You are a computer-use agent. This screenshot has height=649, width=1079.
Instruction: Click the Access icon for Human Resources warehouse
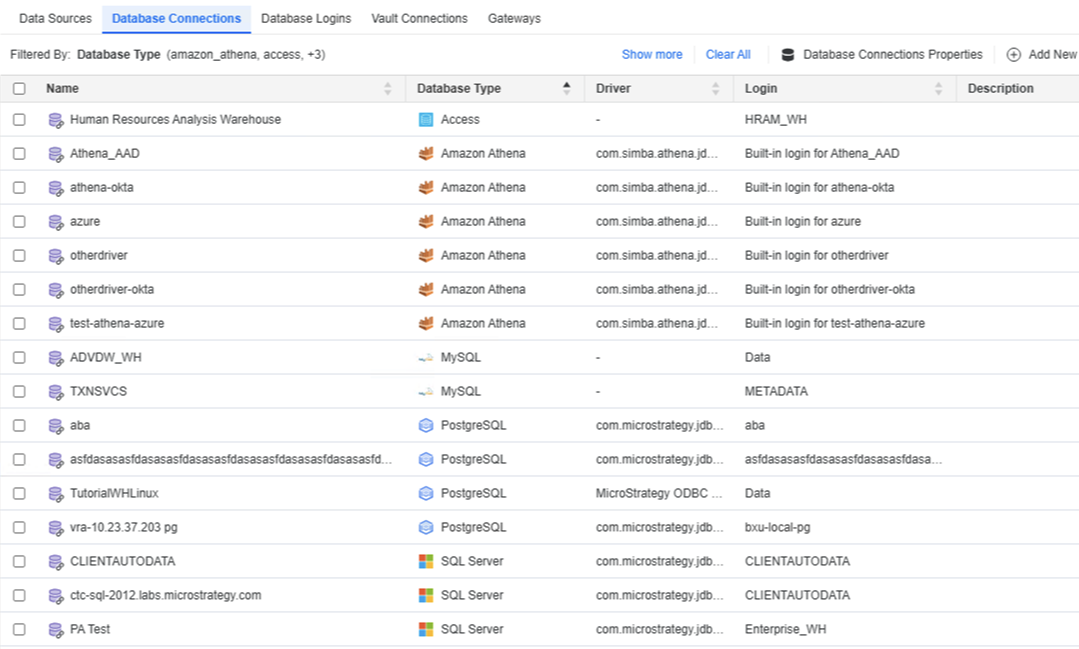426,120
